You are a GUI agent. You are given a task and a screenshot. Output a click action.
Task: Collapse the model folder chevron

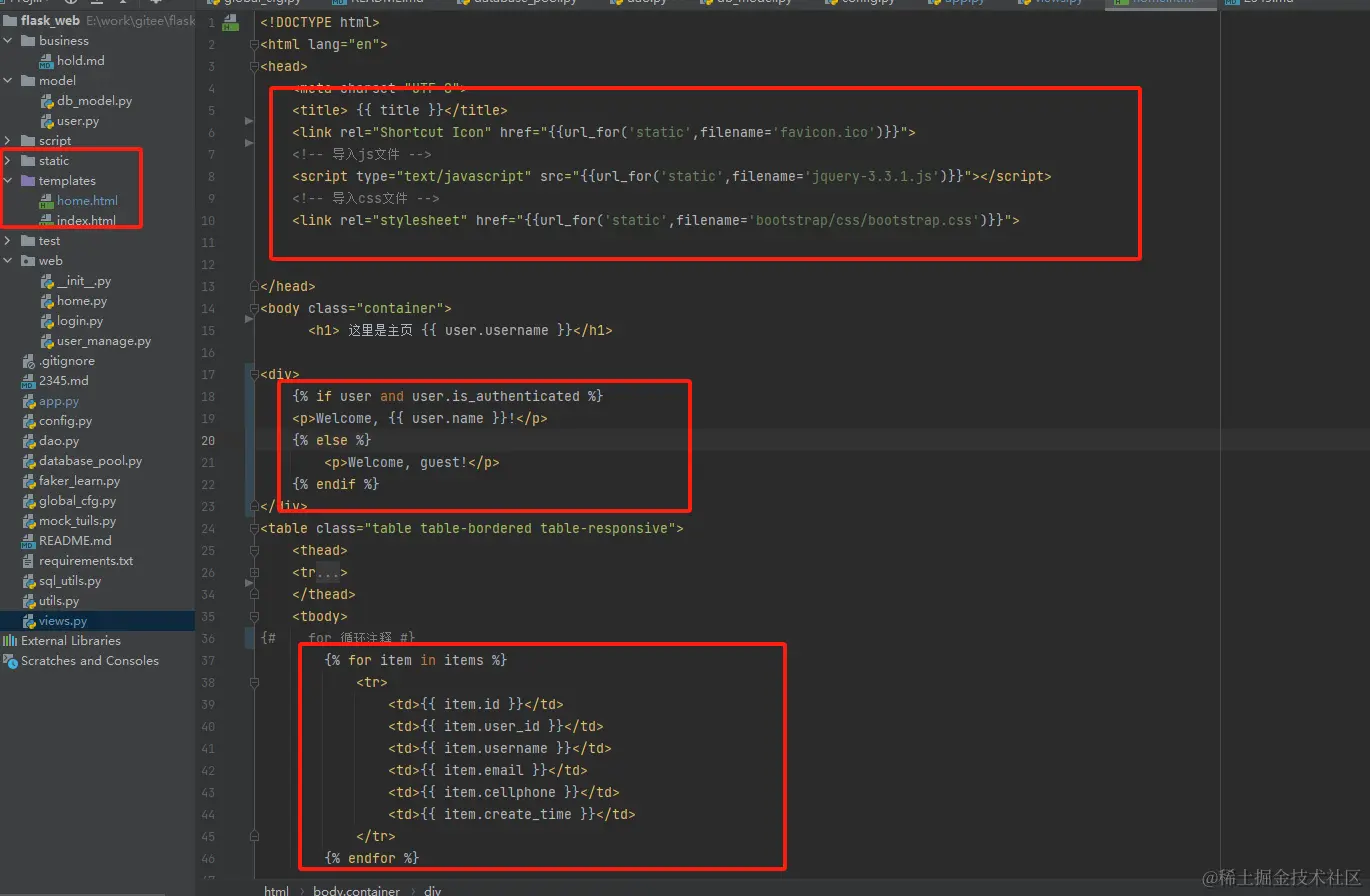pos(9,81)
